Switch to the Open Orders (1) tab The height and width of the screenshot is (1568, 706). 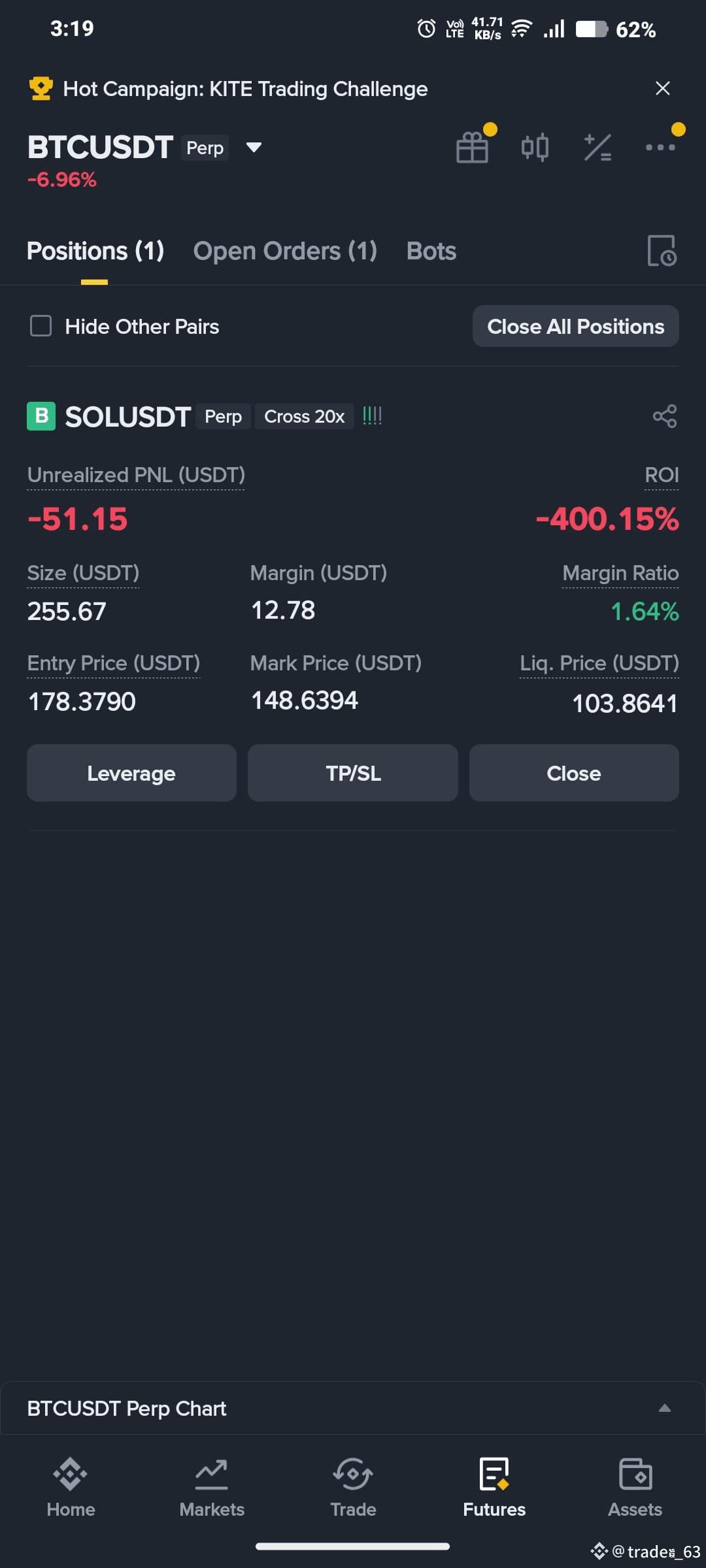coord(285,251)
